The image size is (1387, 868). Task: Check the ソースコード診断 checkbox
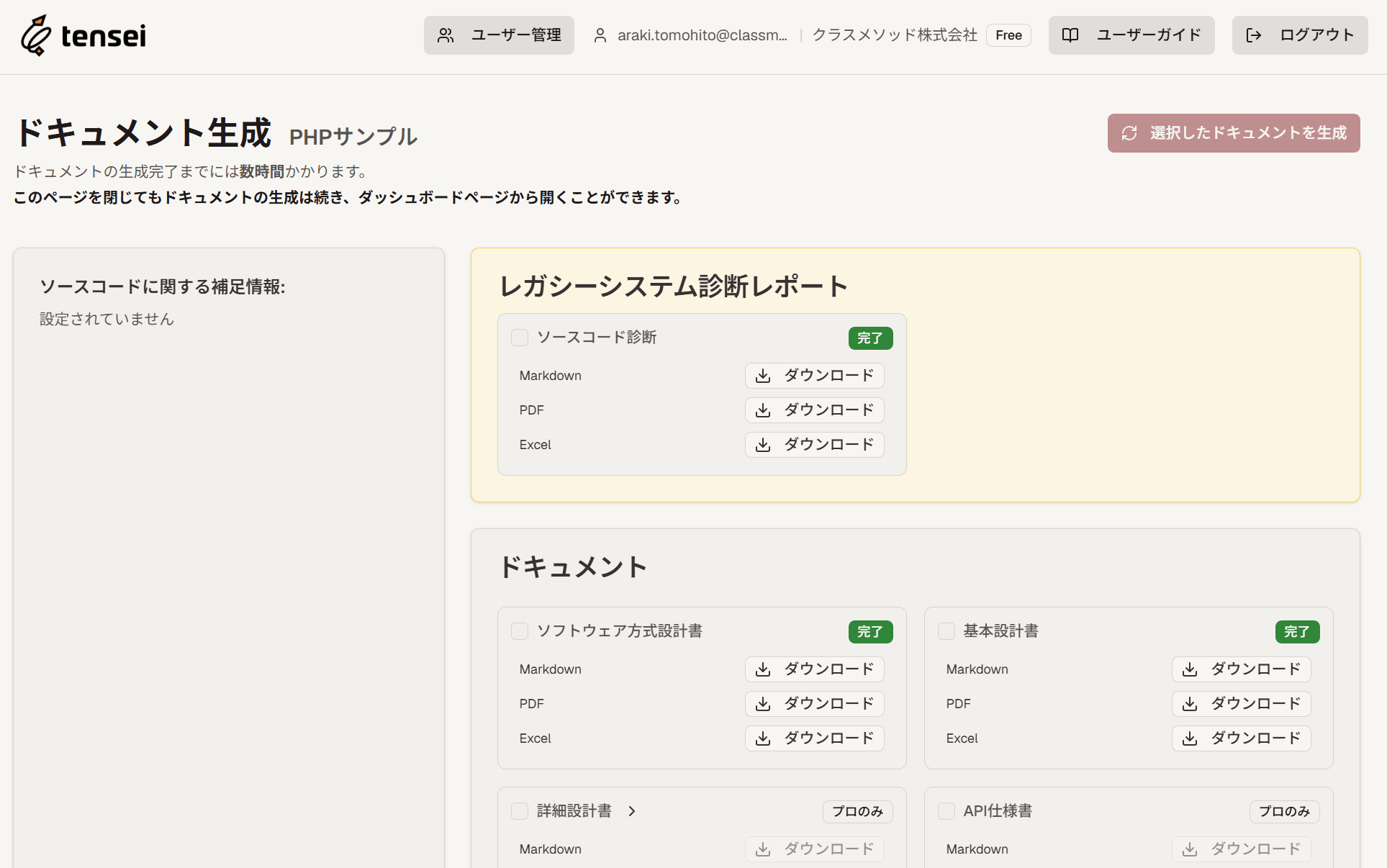[x=520, y=338]
